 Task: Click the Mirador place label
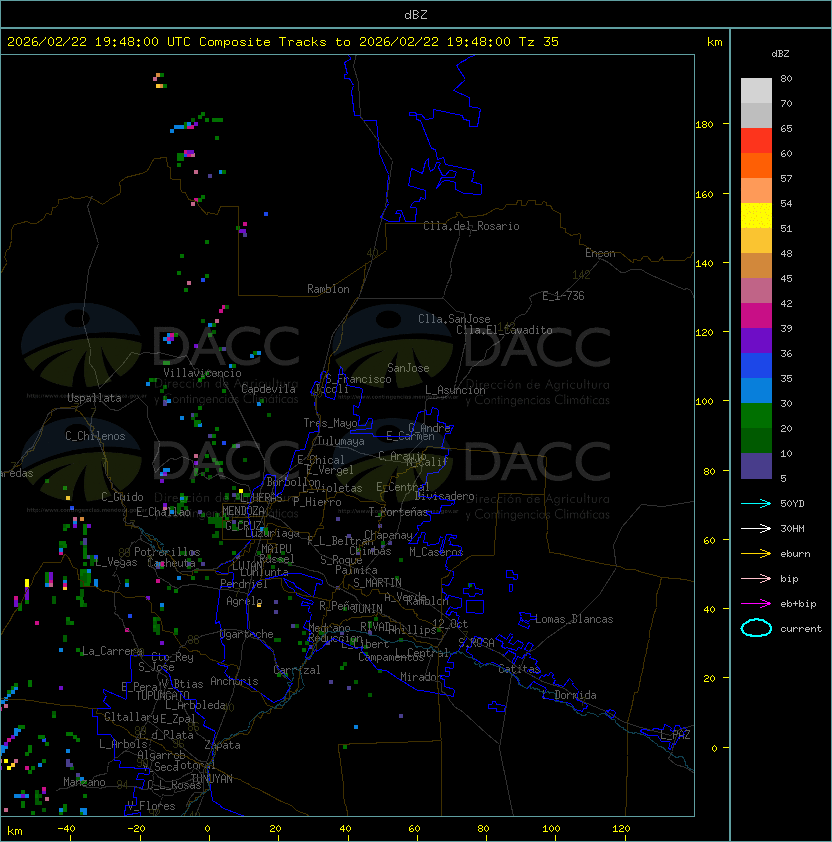(421, 677)
